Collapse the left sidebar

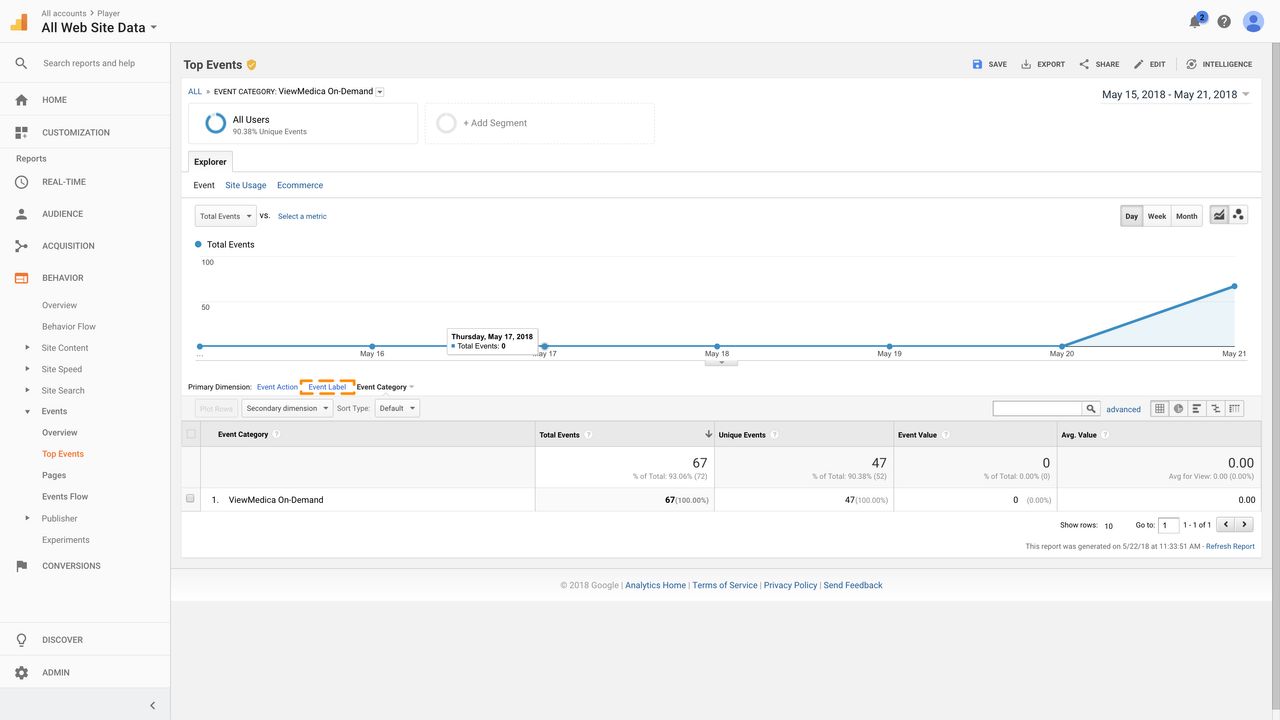coord(152,705)
